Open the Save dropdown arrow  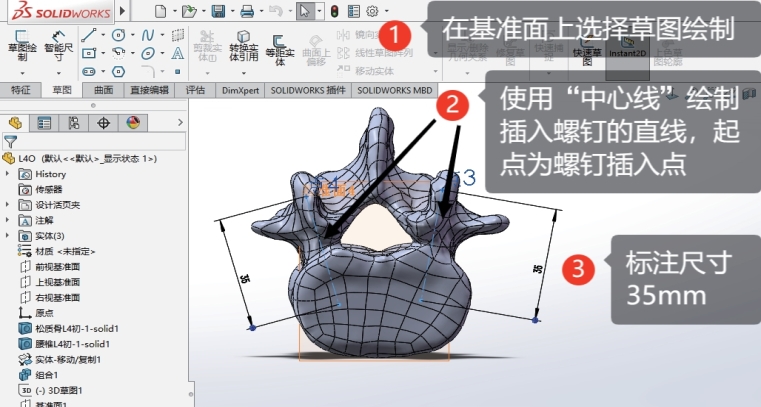(x=232, y=11)
